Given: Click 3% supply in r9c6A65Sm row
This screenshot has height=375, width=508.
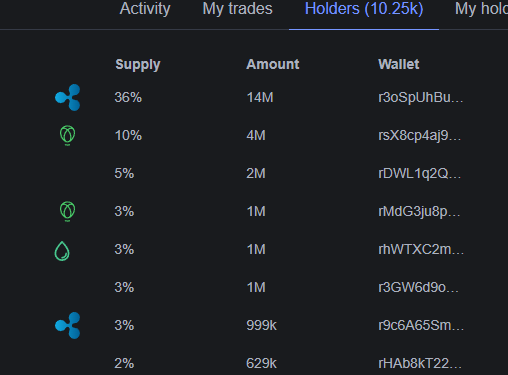Looking at the screenshot, I should (124, 325).
